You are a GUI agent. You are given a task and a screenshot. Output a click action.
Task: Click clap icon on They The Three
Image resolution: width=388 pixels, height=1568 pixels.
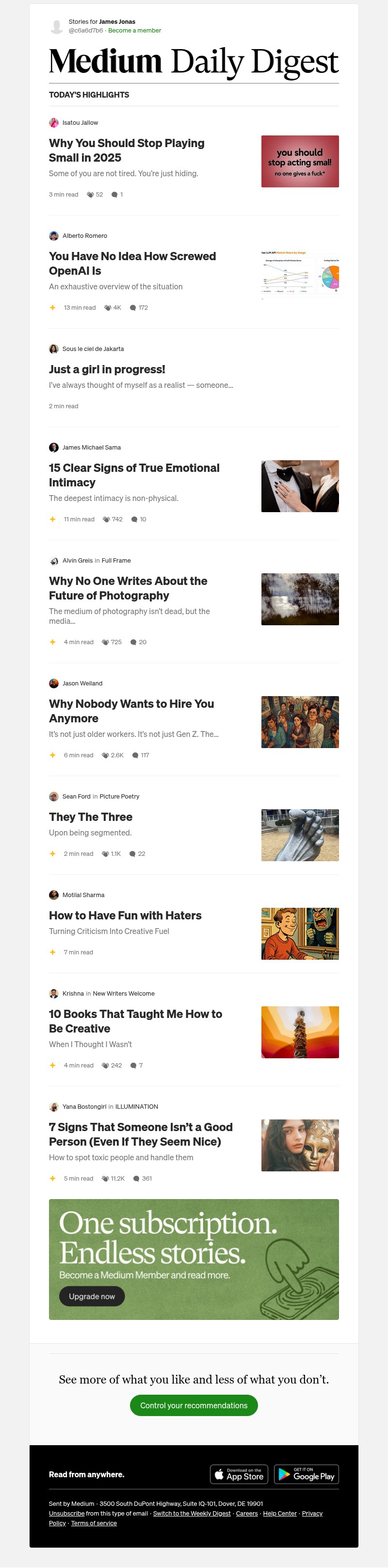pyautogui.click(x=105, y=853)
